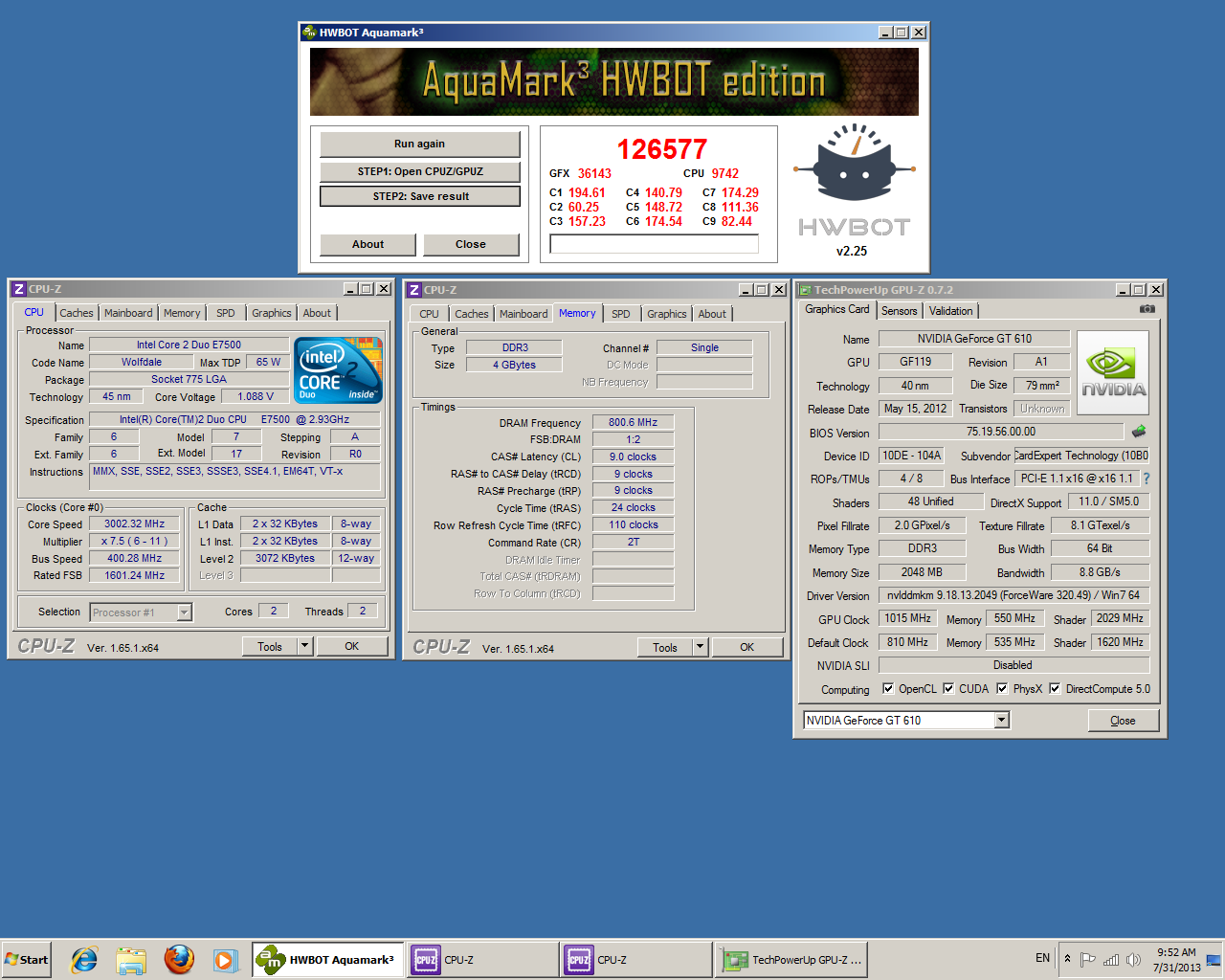Switch to SPD tab in Memory CPU-Z window
Image resolution: width=1225 pixels, height=980 pixels.
coord(621,314)
